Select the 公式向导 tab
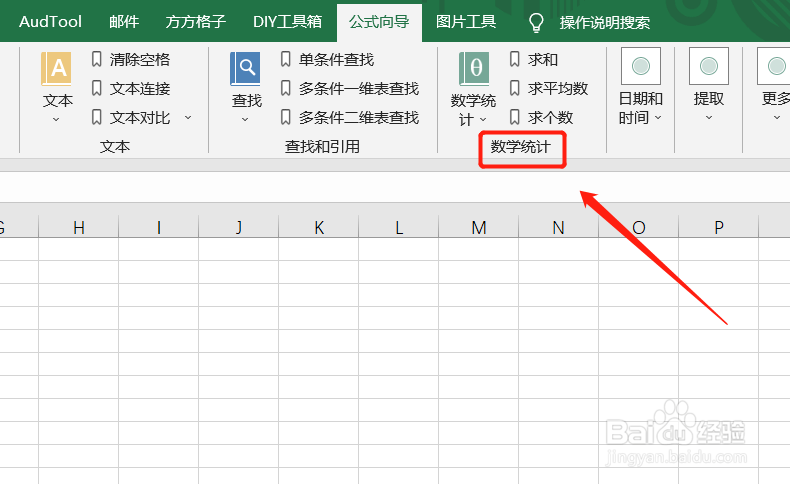Viewport: 790px width, 484px height. click(379, 22)
